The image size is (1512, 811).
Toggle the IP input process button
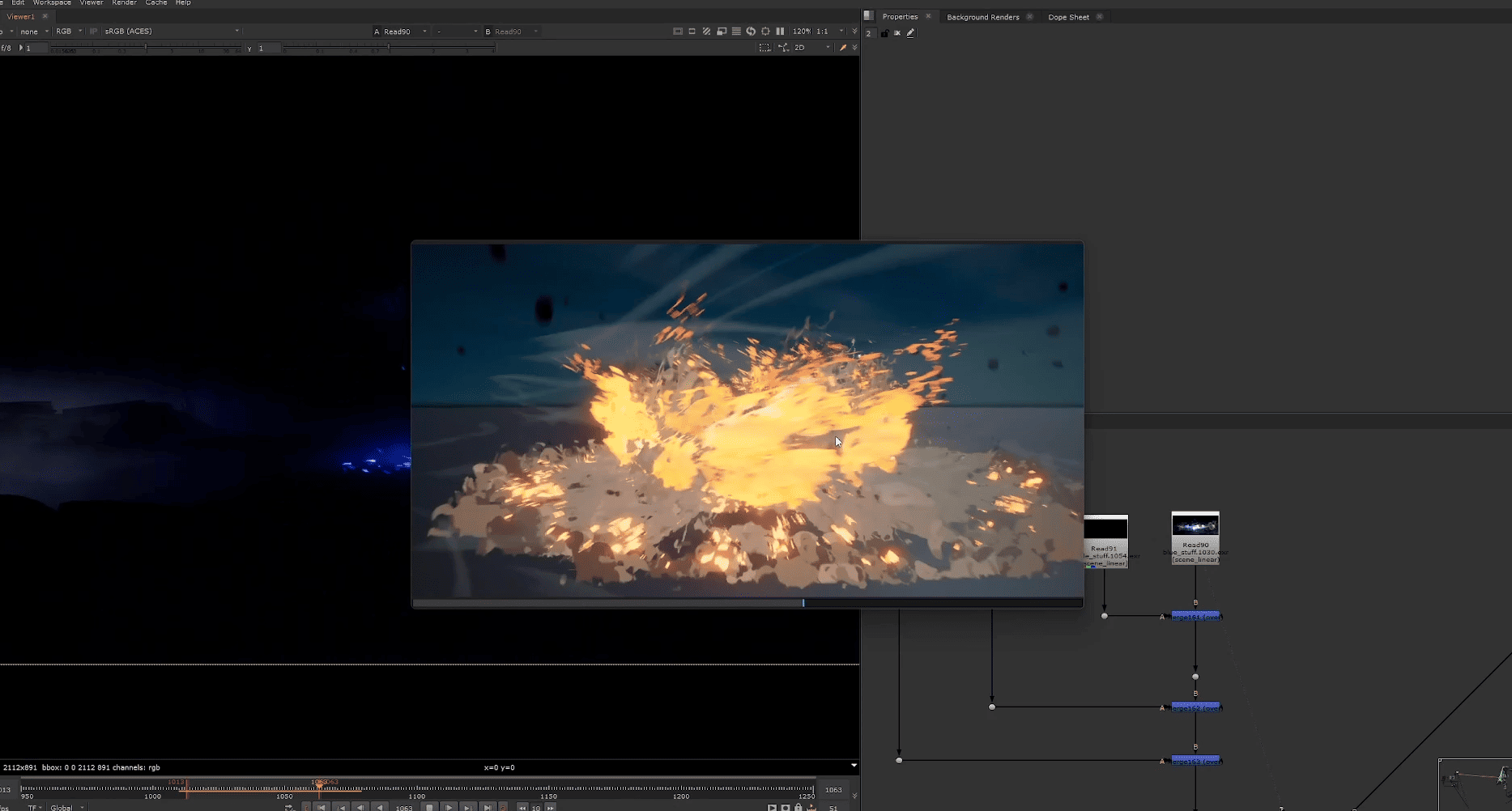point(93,32)
